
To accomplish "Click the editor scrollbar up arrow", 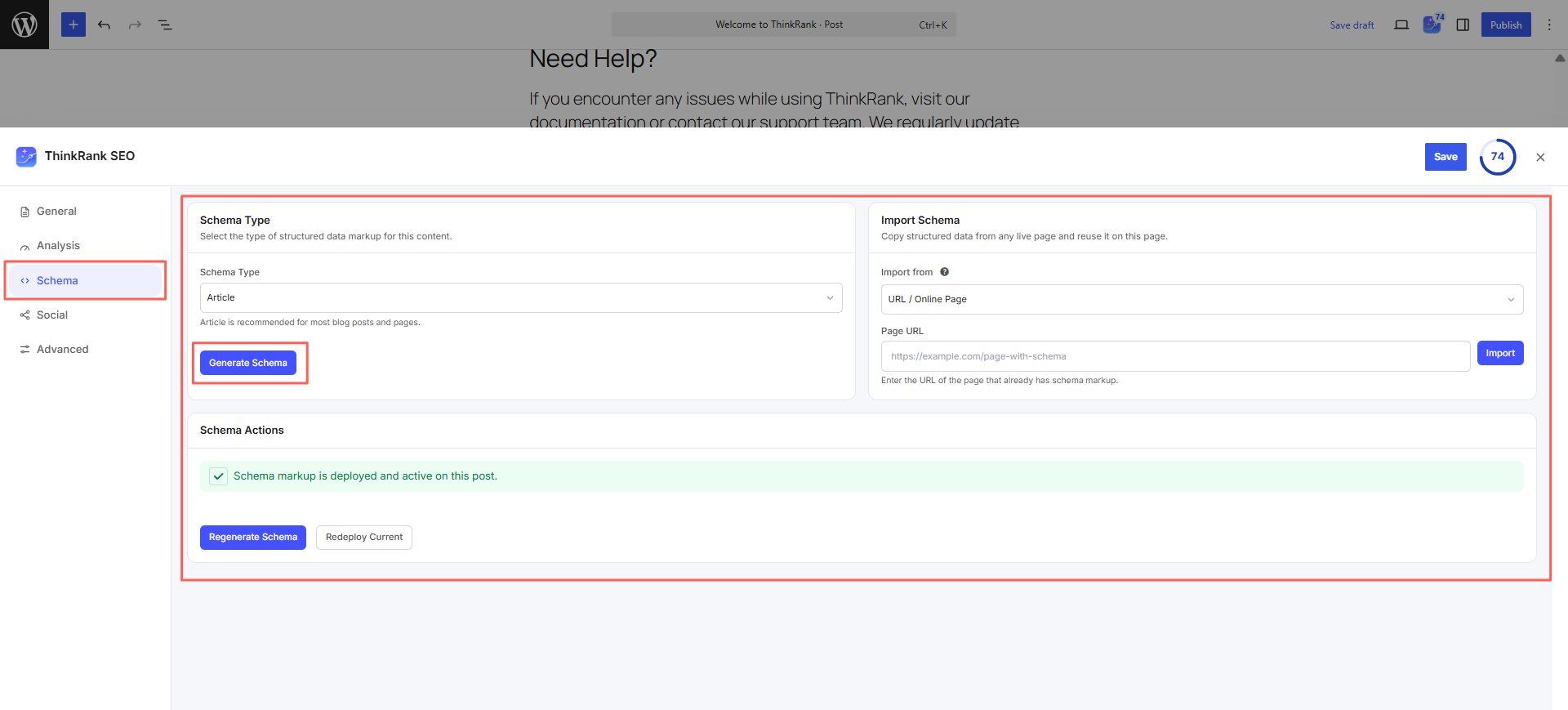I will click(1560, 58).
